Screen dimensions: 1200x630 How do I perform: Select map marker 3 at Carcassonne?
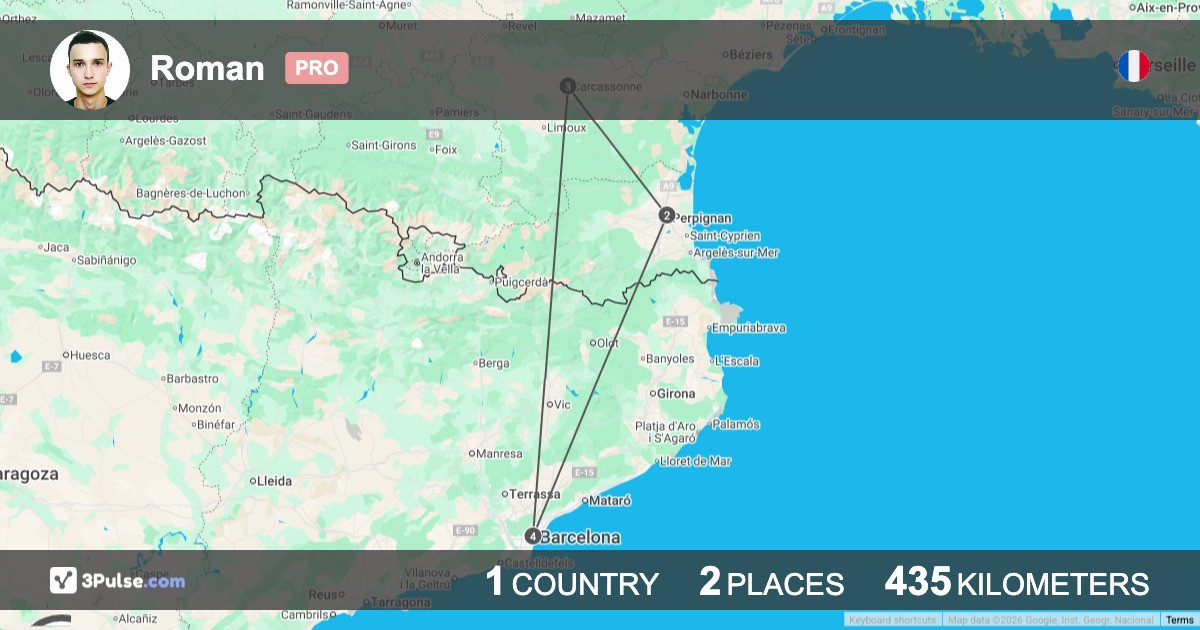568,86
